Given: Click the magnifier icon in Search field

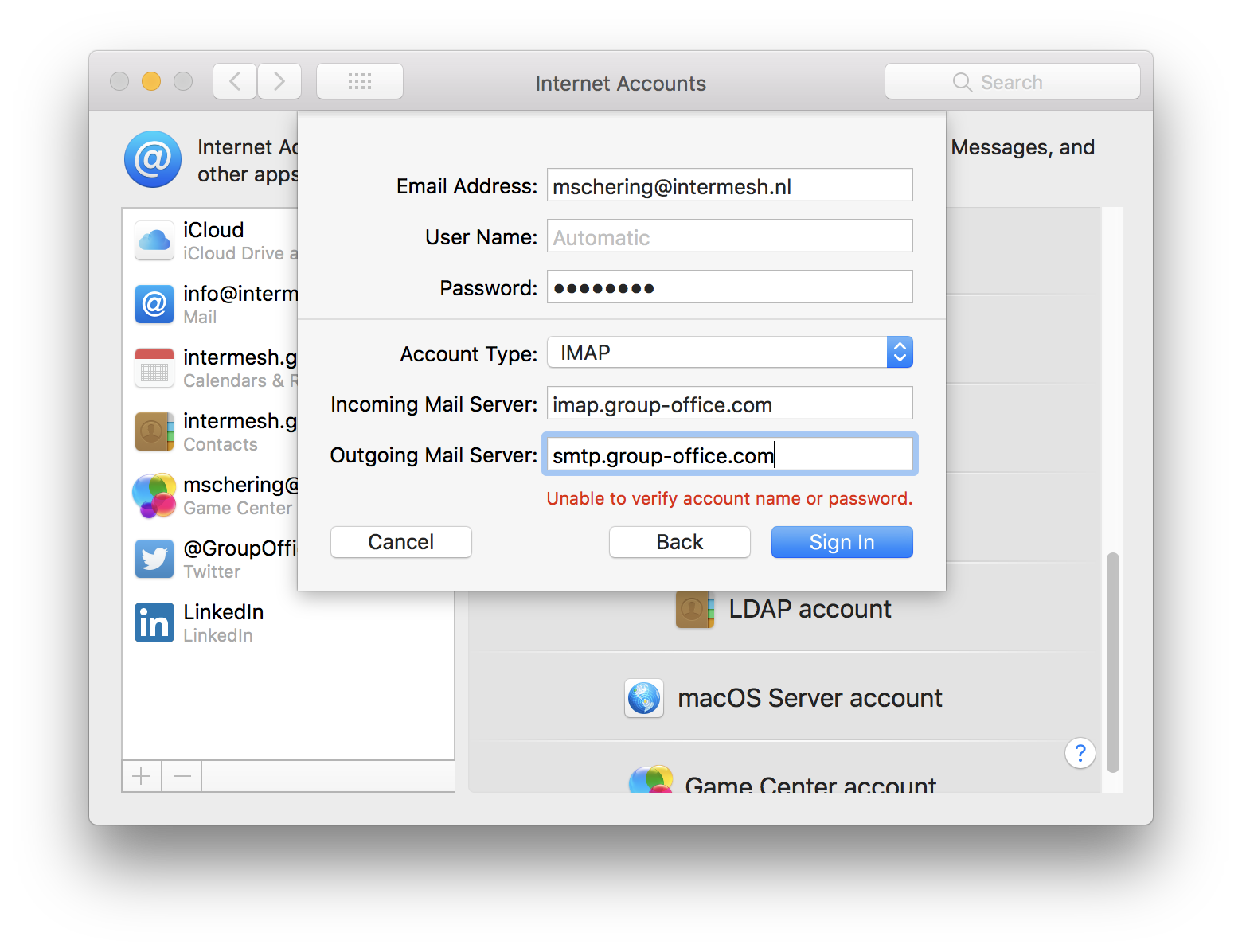Looking at the screenshot, I should 963,82.
